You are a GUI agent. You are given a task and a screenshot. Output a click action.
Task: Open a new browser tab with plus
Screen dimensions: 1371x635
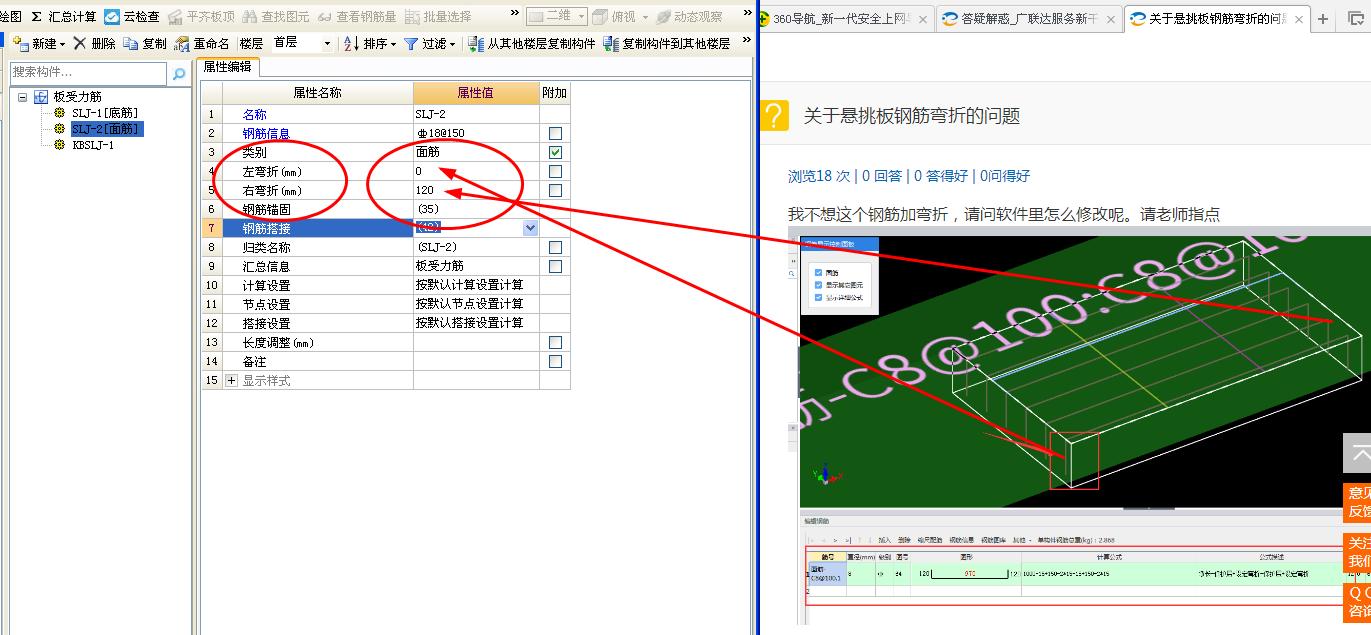pos(1323,19)
